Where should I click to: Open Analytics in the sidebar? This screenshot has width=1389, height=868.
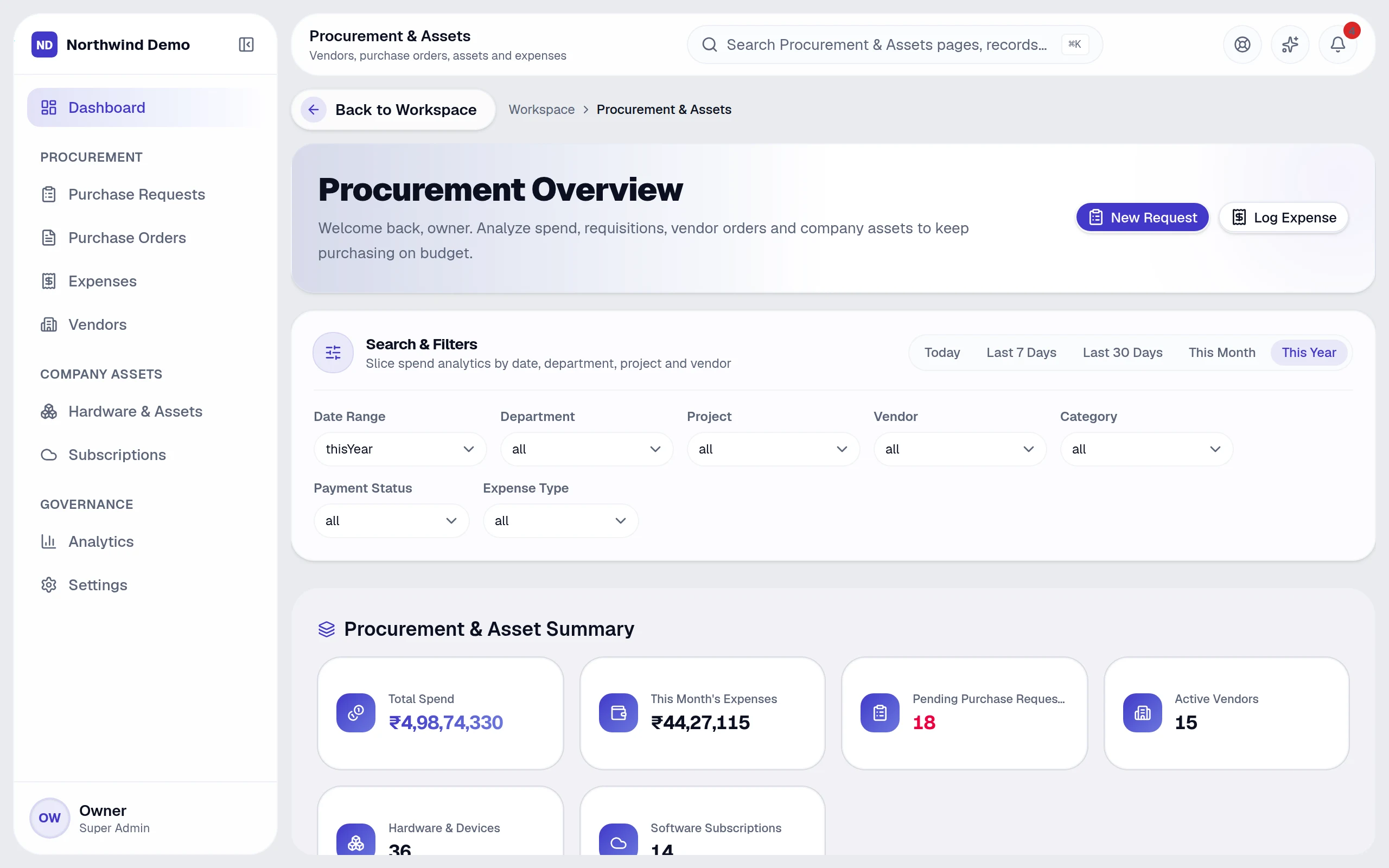pyautogui.click(x=145, y=541)
